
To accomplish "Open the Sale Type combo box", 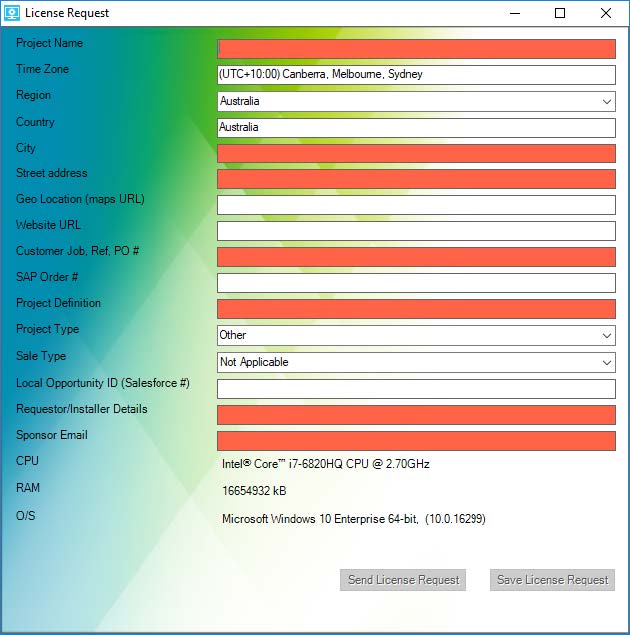I will [416, 362].
